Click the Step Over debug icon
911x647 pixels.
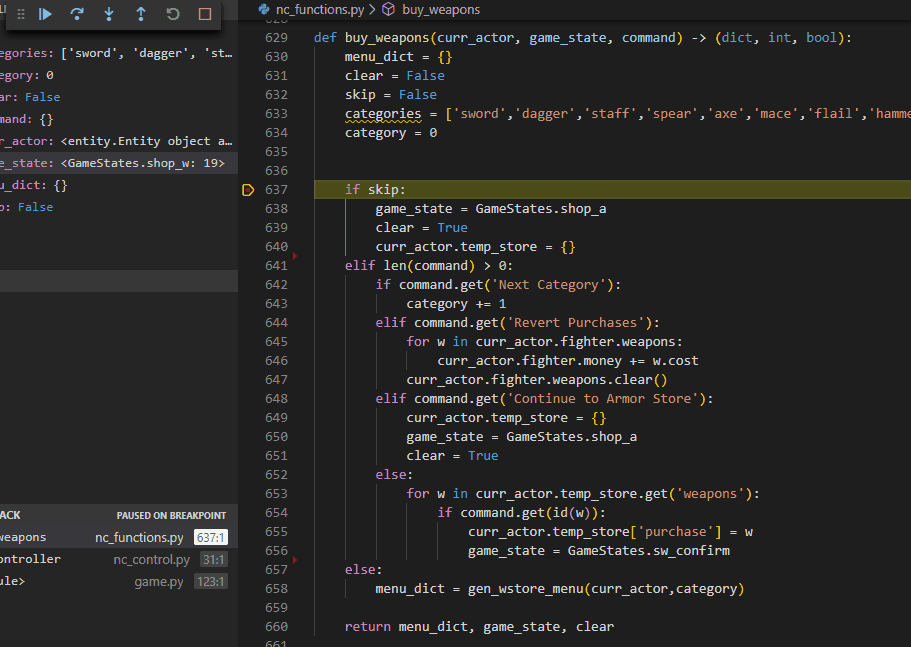77,14
